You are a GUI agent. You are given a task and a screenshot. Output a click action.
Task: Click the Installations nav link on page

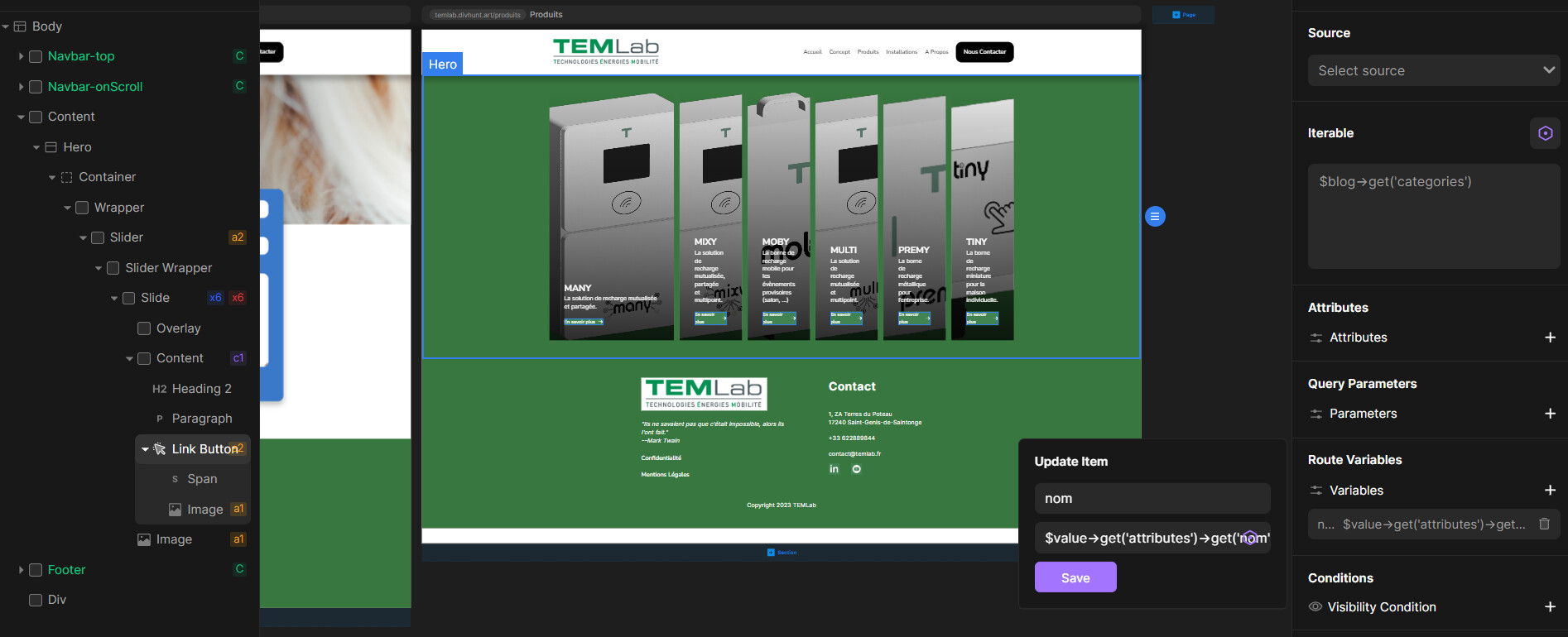902,52
